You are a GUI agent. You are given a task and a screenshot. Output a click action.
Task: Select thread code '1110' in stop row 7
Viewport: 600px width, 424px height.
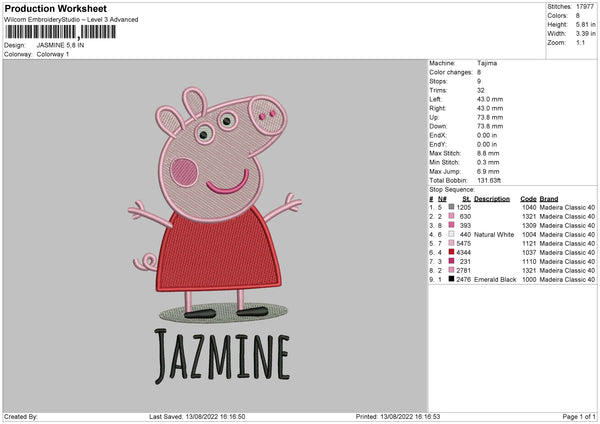point(529,261)
